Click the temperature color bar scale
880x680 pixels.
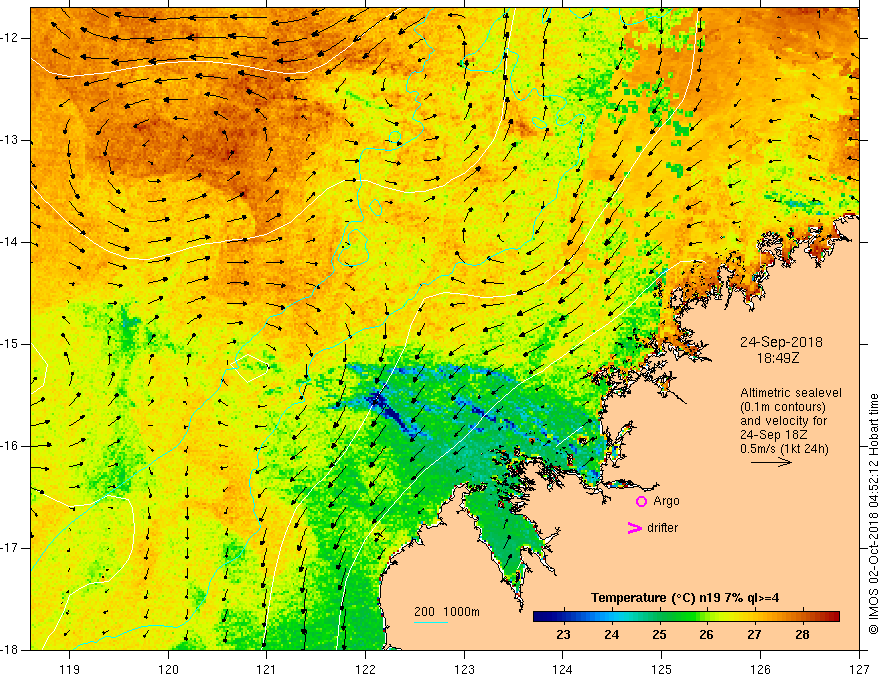point(686,616)
